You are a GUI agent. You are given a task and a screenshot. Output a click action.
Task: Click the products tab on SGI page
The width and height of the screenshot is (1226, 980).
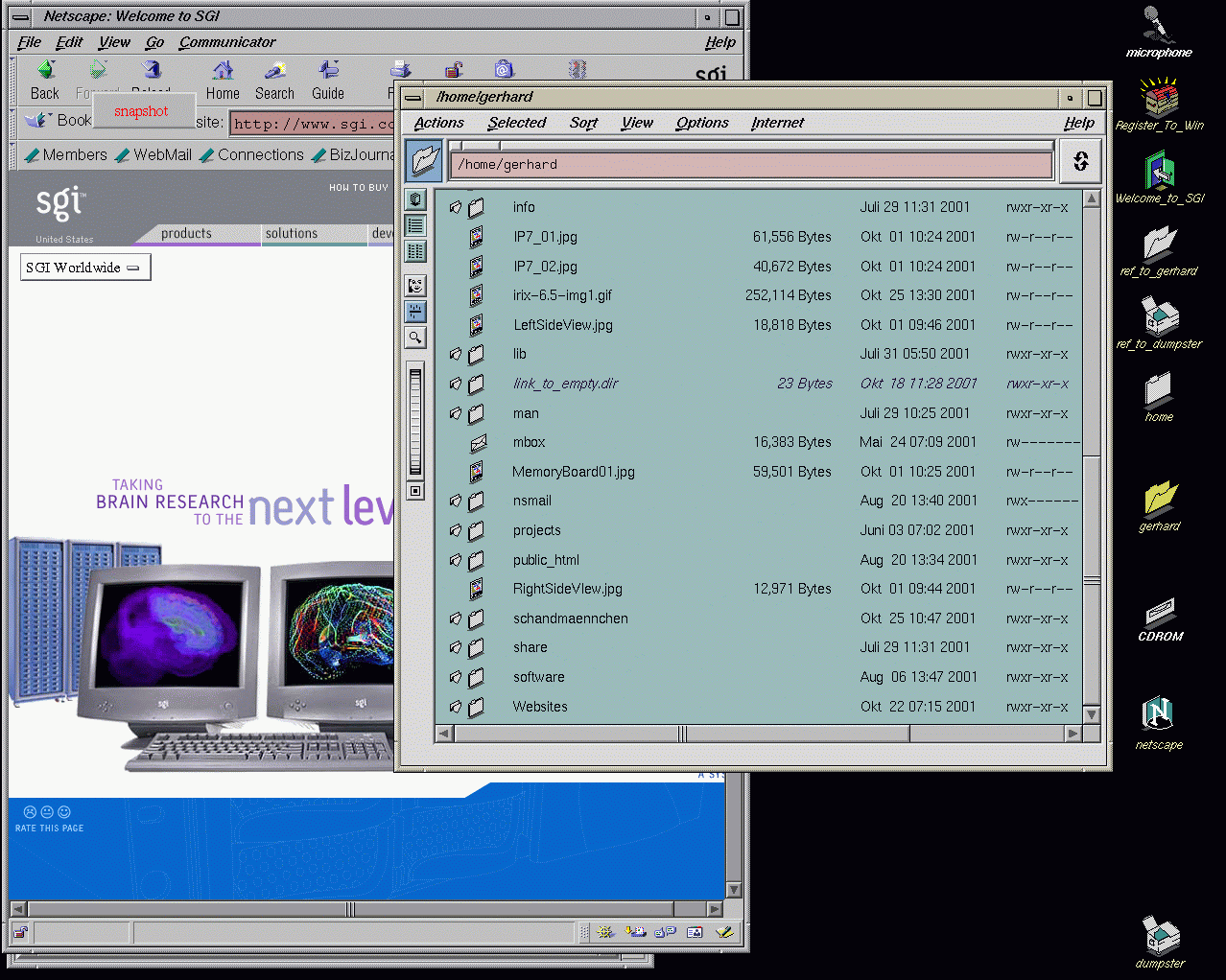pos(186,233)
